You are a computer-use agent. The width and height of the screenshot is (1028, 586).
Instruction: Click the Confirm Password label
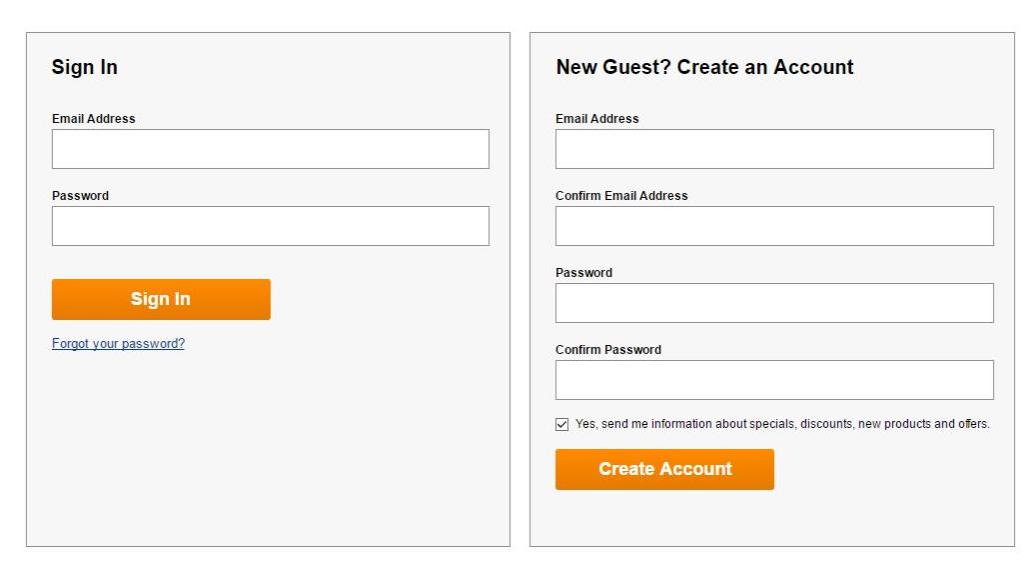608,350
